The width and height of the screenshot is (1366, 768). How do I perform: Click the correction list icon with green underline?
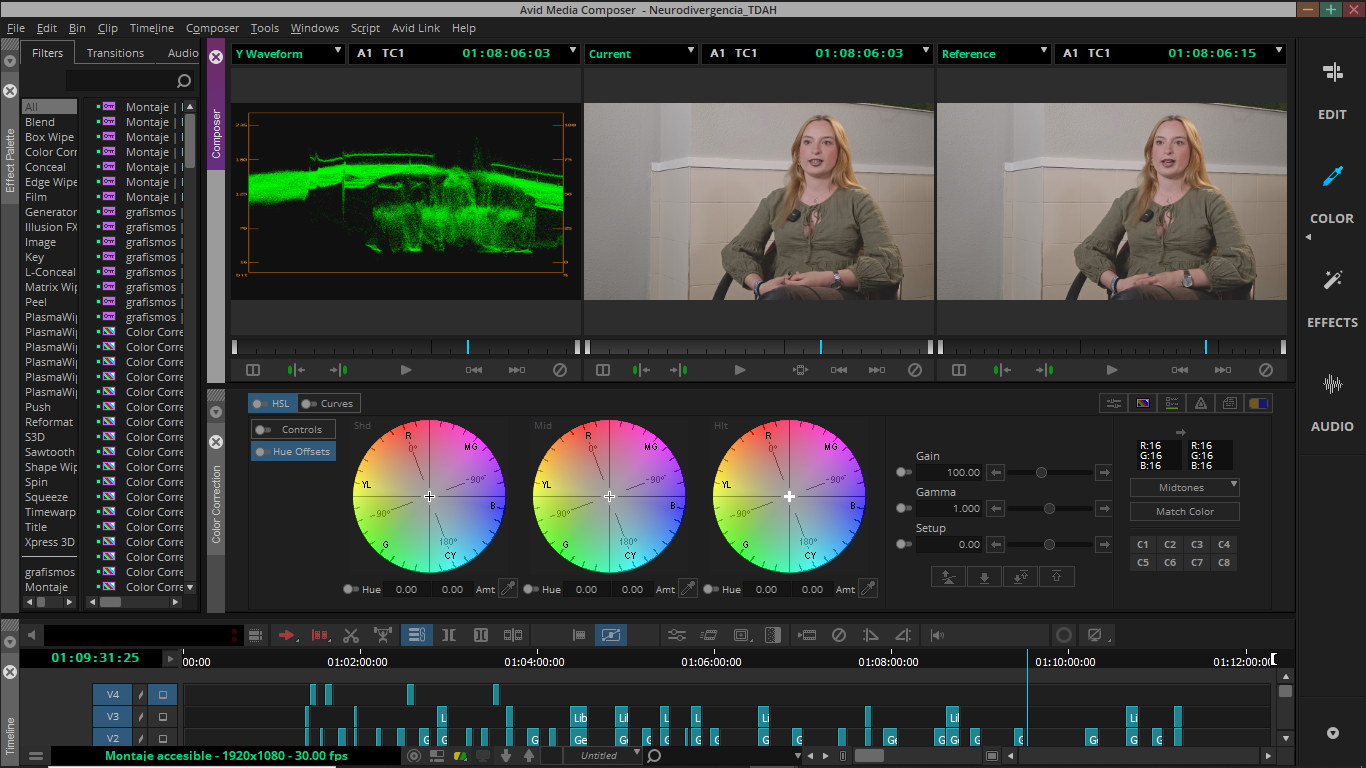[1171, 403]
